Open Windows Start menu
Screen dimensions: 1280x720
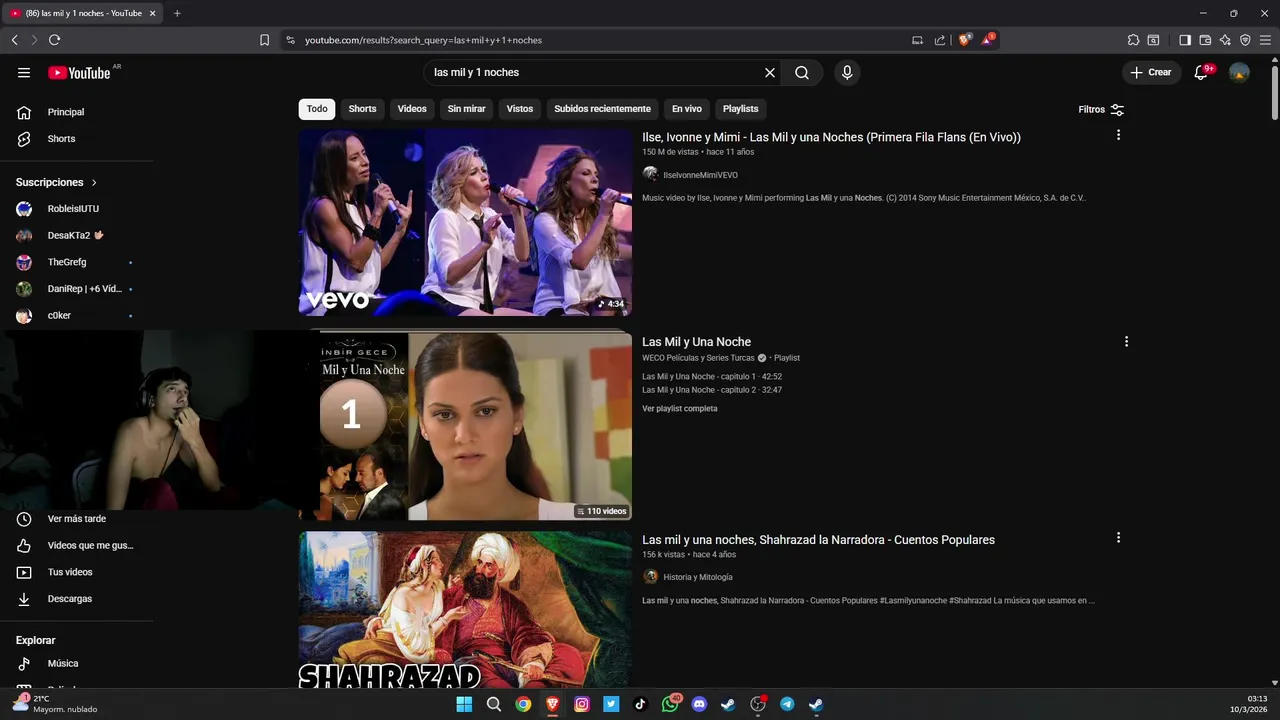tap(464, 704)
